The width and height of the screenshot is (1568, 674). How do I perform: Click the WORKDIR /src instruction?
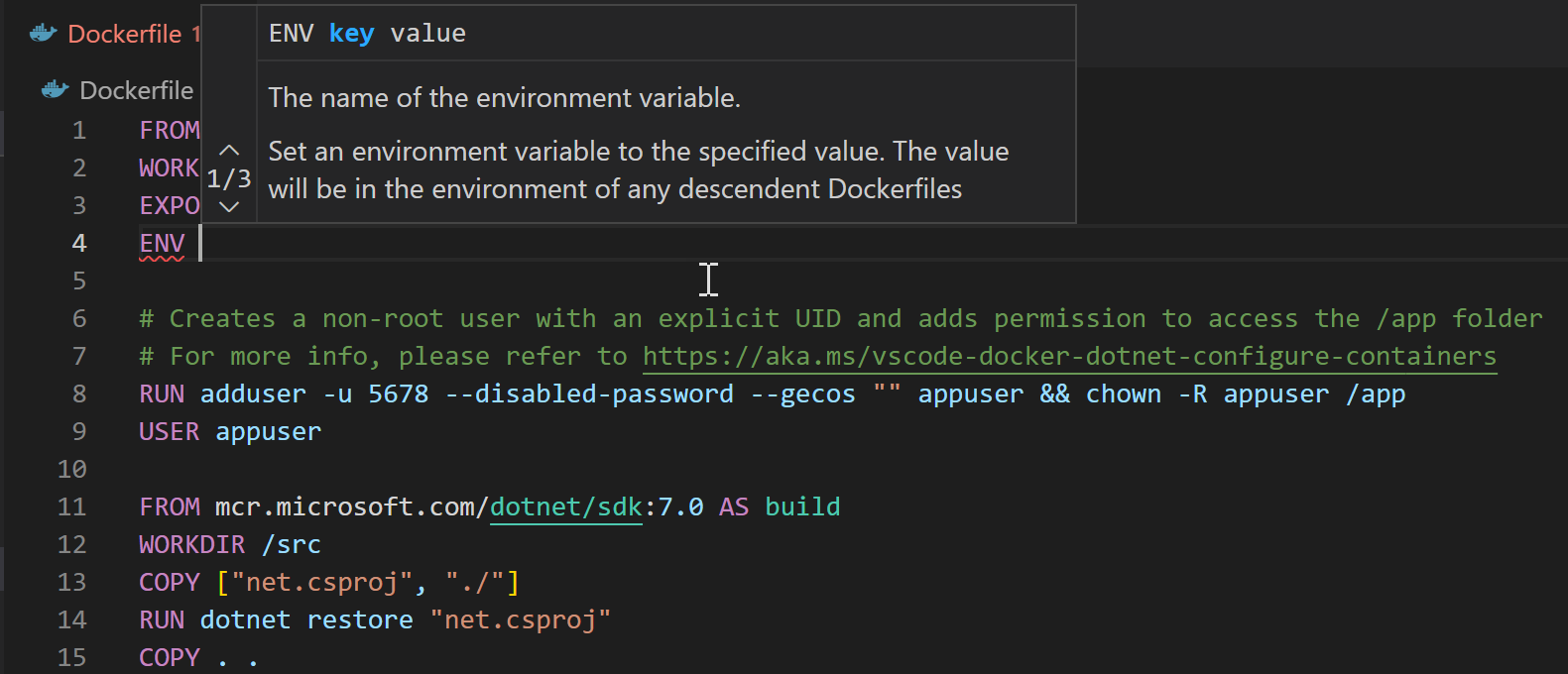[230, 544]
